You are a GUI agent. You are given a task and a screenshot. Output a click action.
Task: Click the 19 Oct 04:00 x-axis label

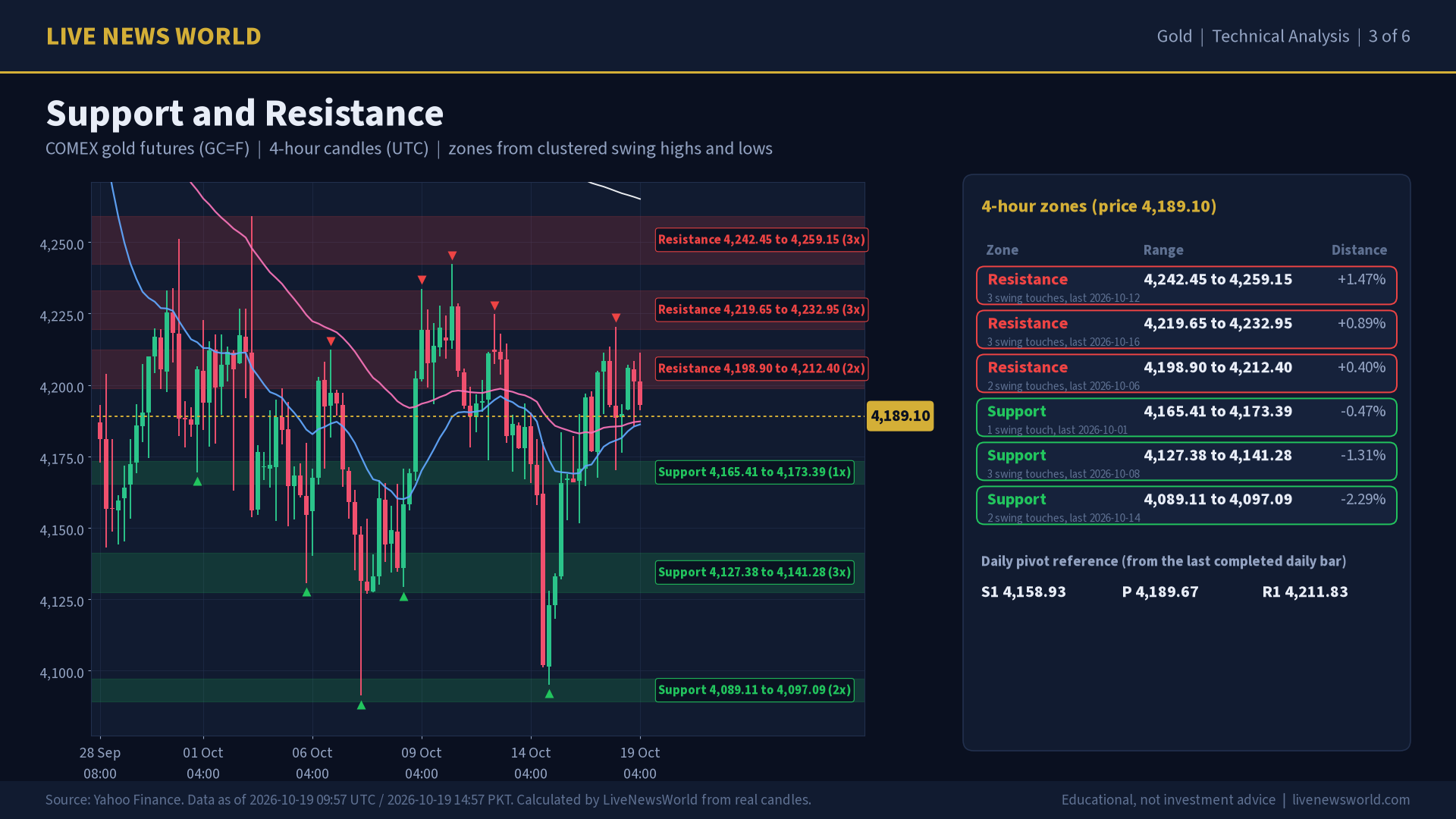[x=640, y=763]
